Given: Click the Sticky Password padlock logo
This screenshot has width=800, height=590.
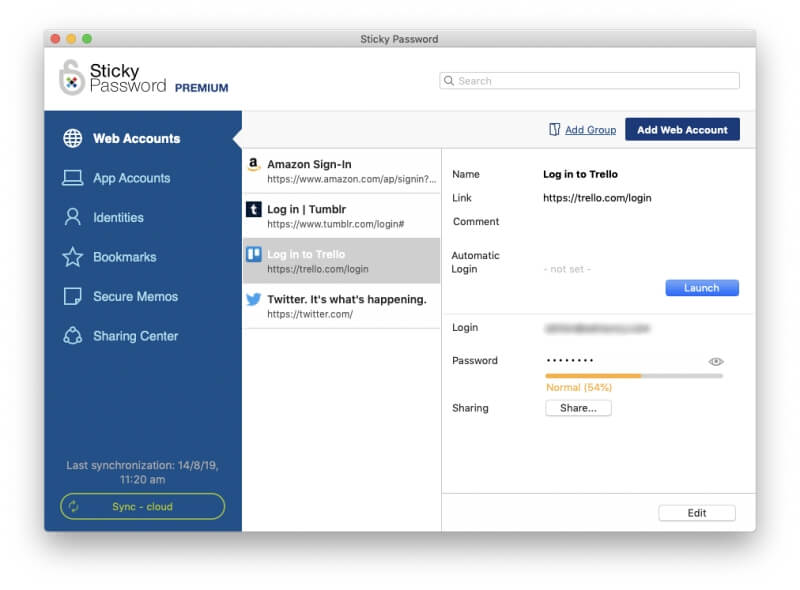Looking at the screenshot, I should pos(71,78).
